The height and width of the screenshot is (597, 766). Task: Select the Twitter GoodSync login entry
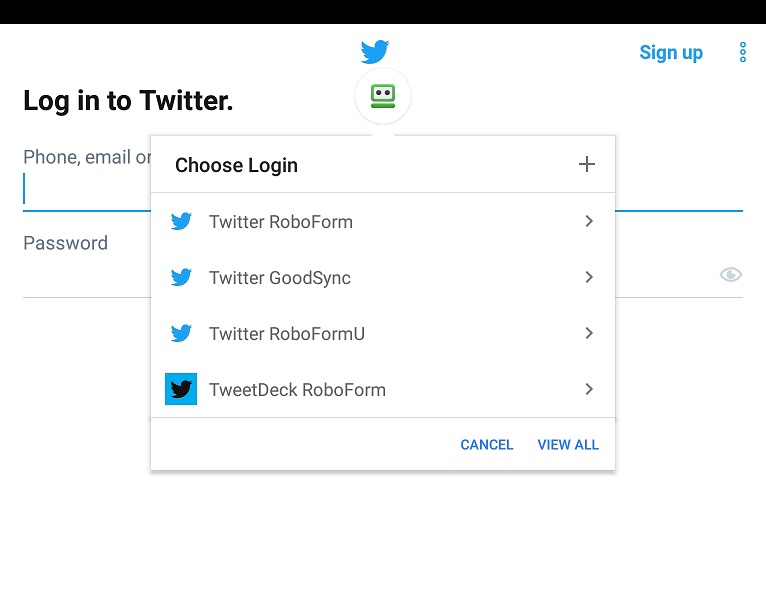(x=383, y=277)
